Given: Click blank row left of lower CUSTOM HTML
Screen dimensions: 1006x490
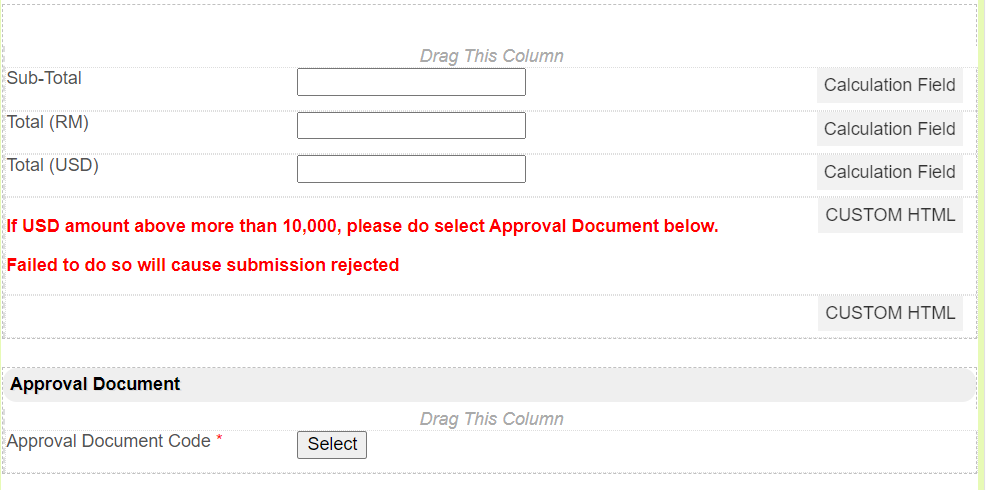Looking at the screenshot, I should point(400,315).
